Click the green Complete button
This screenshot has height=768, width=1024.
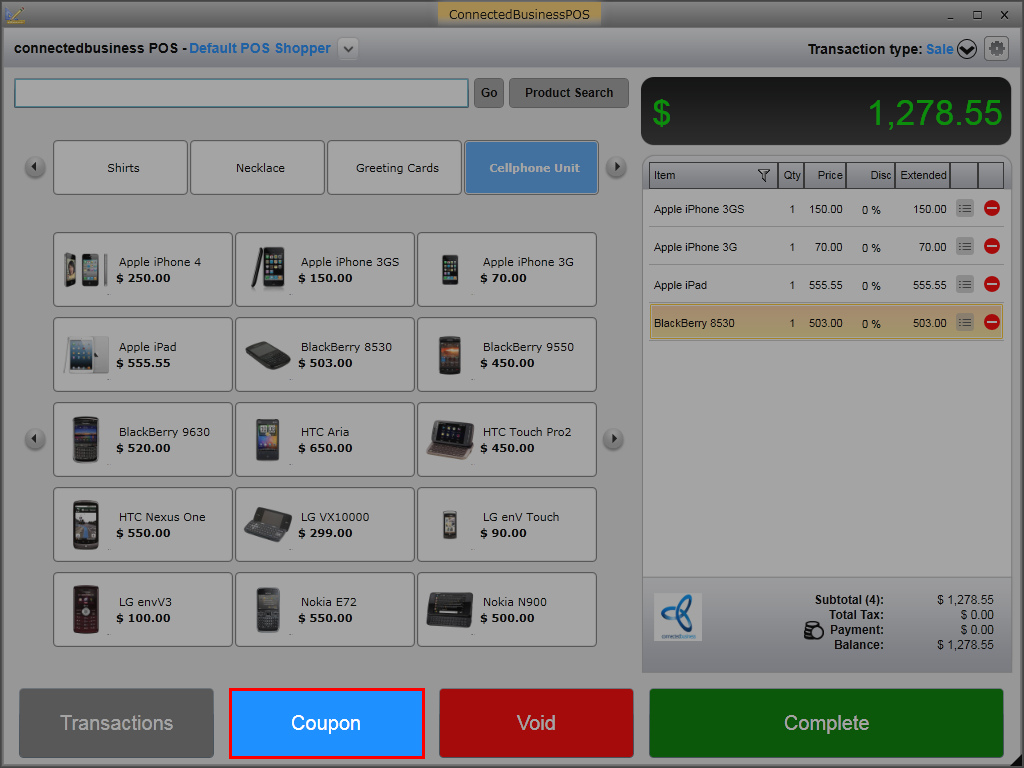pyautogui.click(x=826, y=723)
